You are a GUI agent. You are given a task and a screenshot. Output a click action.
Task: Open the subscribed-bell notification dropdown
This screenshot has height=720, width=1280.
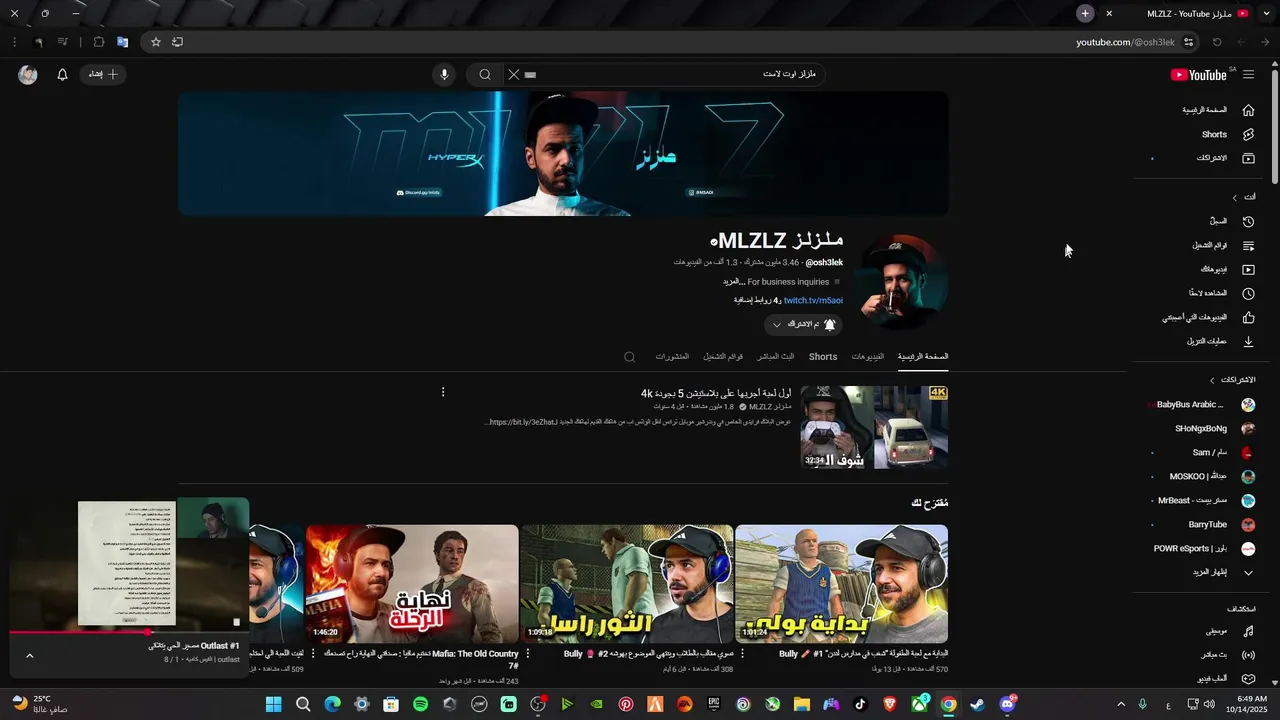(x=803, y=325)
